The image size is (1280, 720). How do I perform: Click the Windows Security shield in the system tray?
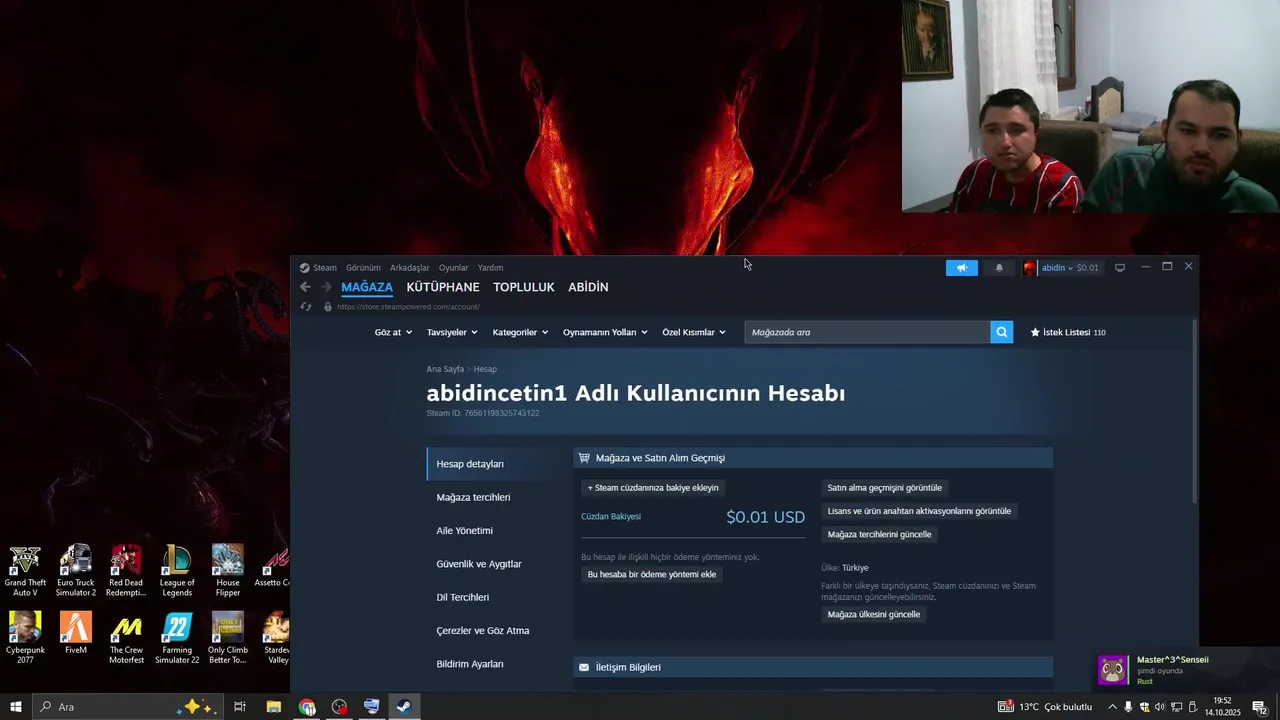coord(1144,707)
